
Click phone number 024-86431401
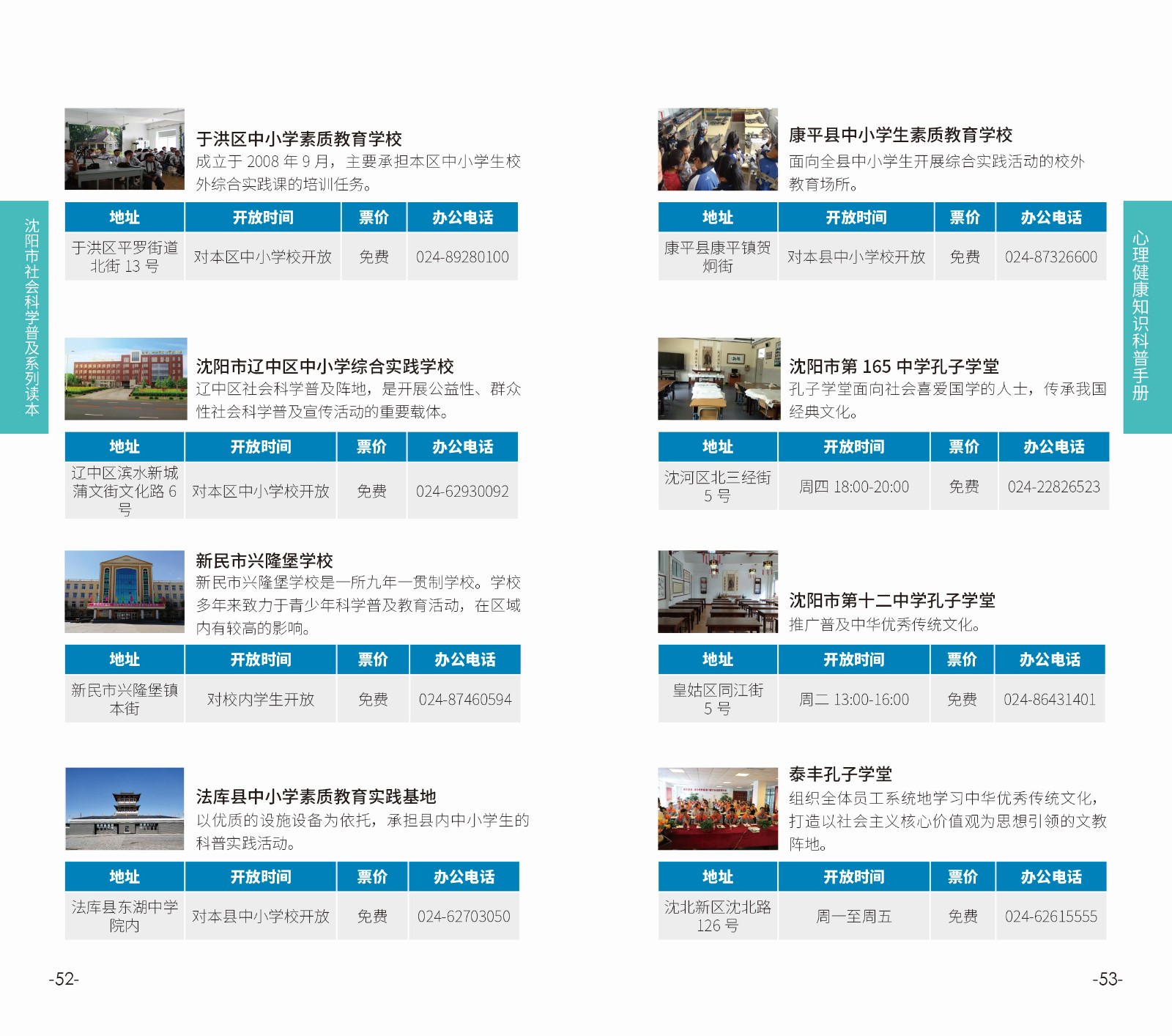click(x=1050, y=700)
